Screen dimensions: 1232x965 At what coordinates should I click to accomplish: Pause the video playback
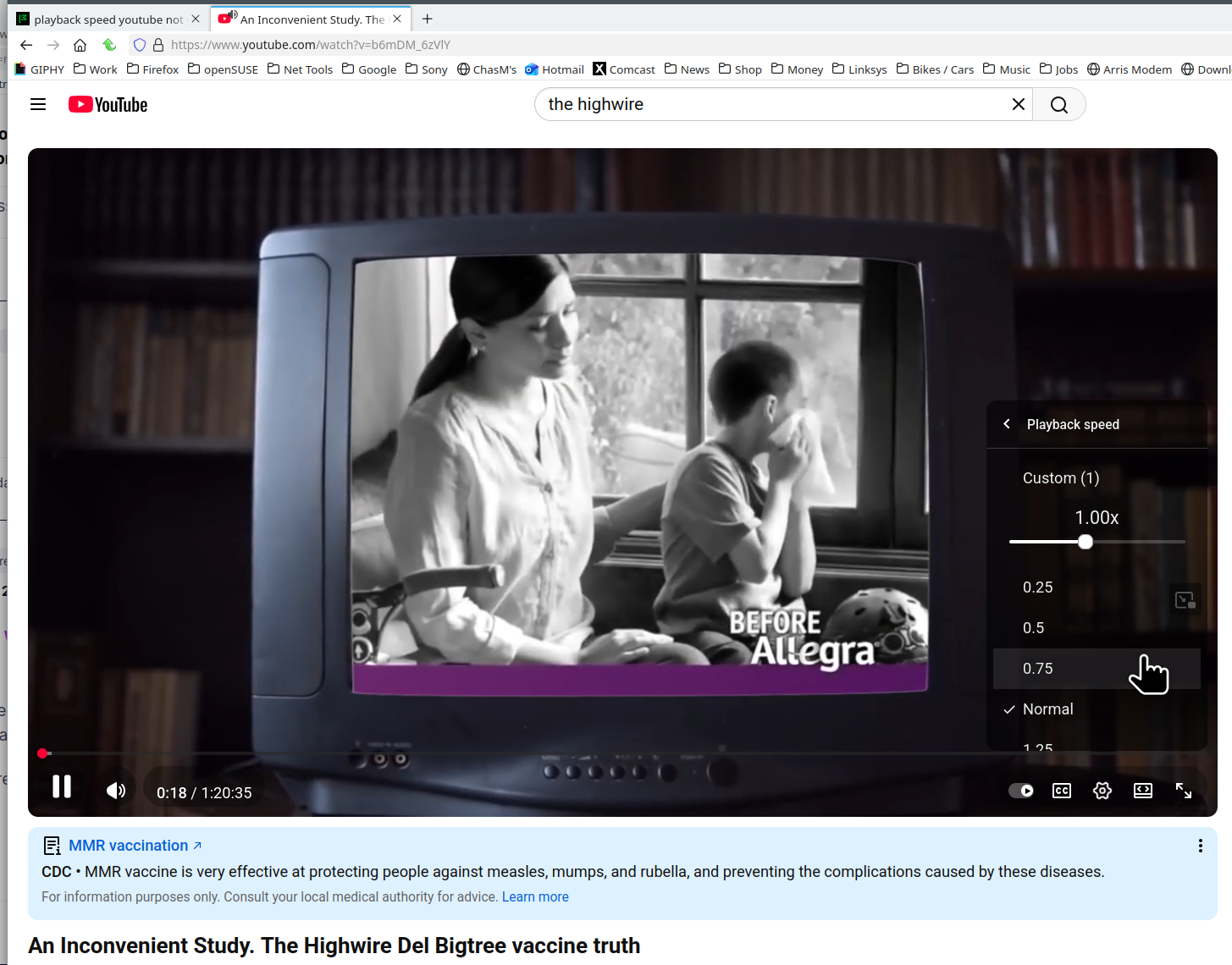(62, 787)
